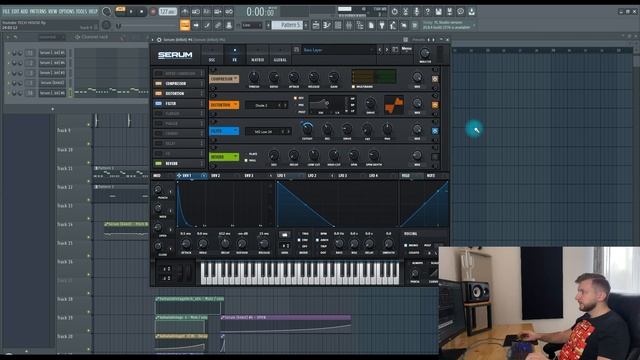This screenshot has height=360, width=640.
Task: Click the Compressor enable icon at right
Action: pyautogui.click(x=435, y=79)
